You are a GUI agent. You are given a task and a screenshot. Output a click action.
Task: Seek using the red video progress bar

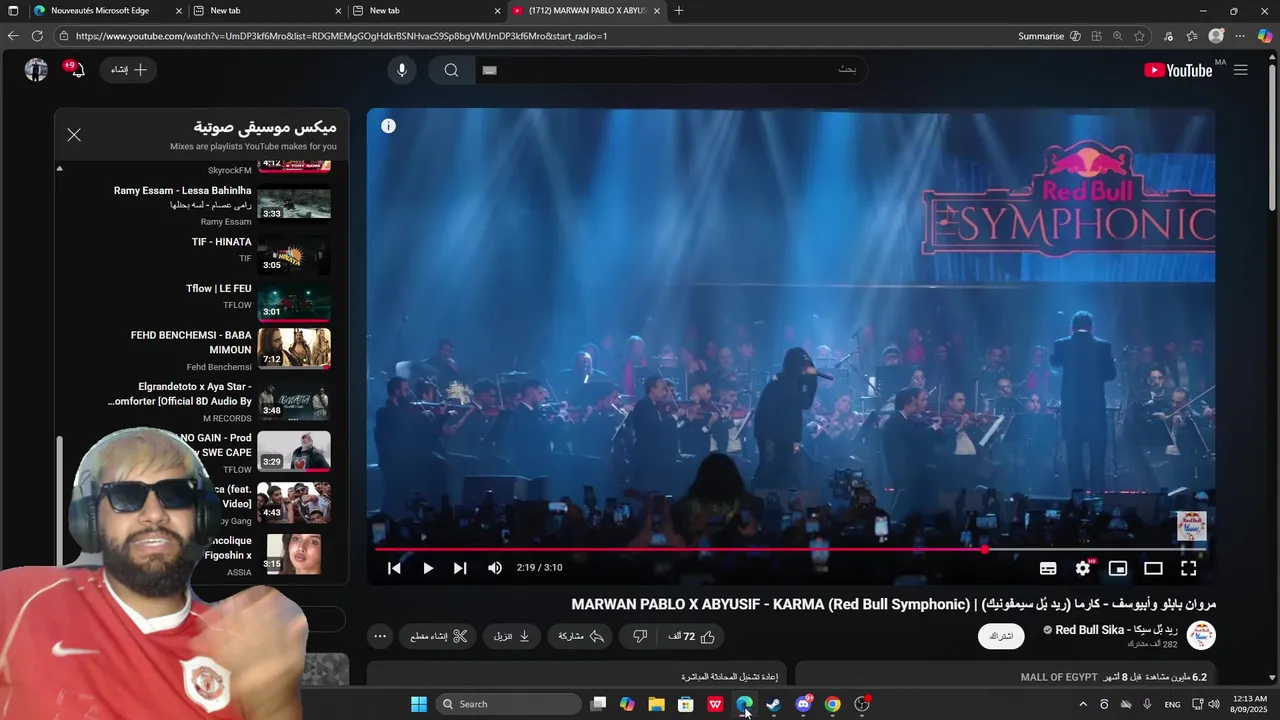[x=790, y=549]
